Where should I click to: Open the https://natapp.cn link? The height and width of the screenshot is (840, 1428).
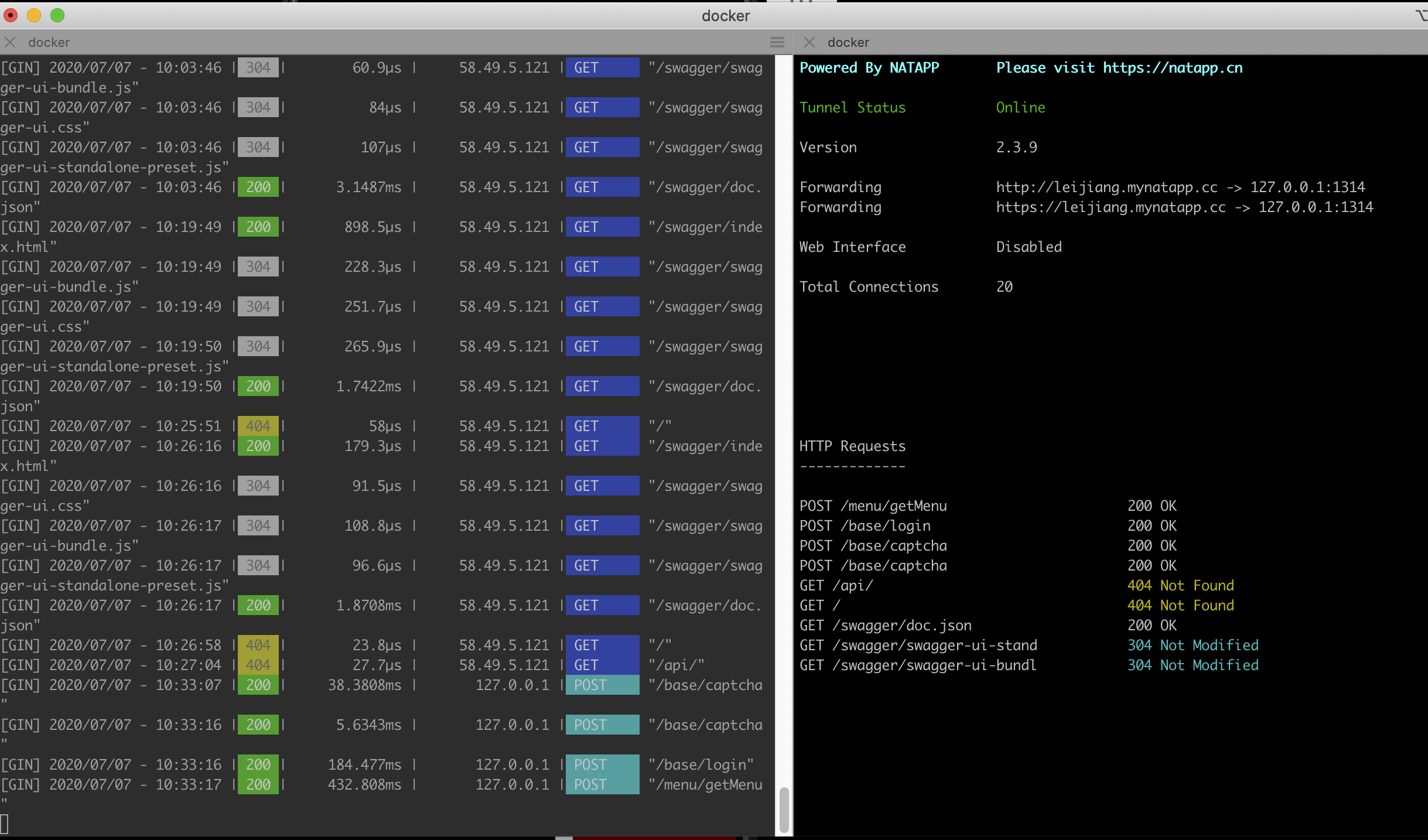(1172, 67)
